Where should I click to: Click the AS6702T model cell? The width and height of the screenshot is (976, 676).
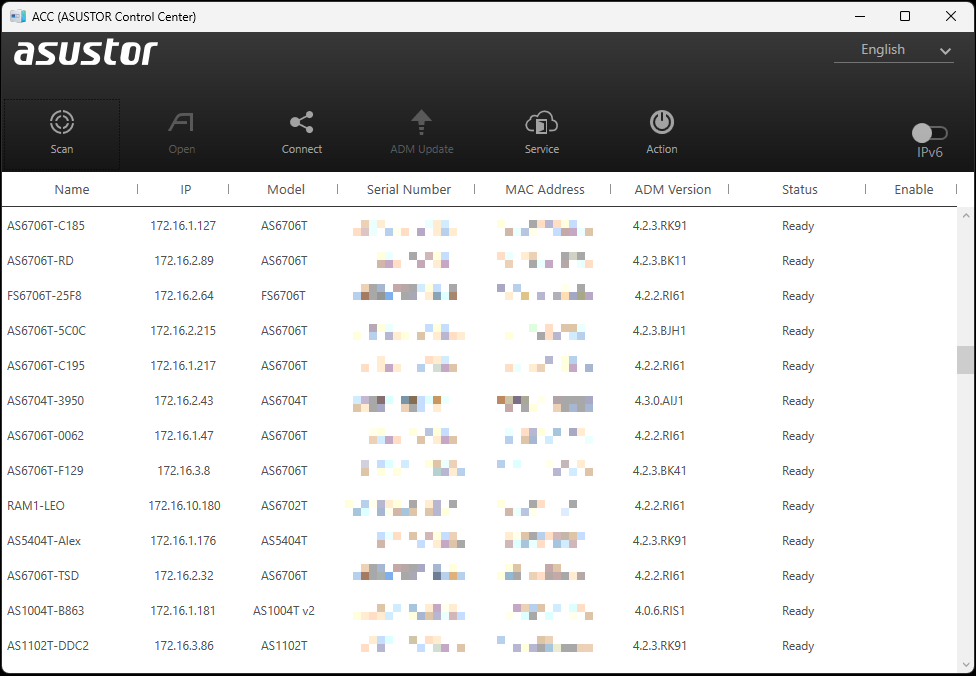[x=284, y=505]
